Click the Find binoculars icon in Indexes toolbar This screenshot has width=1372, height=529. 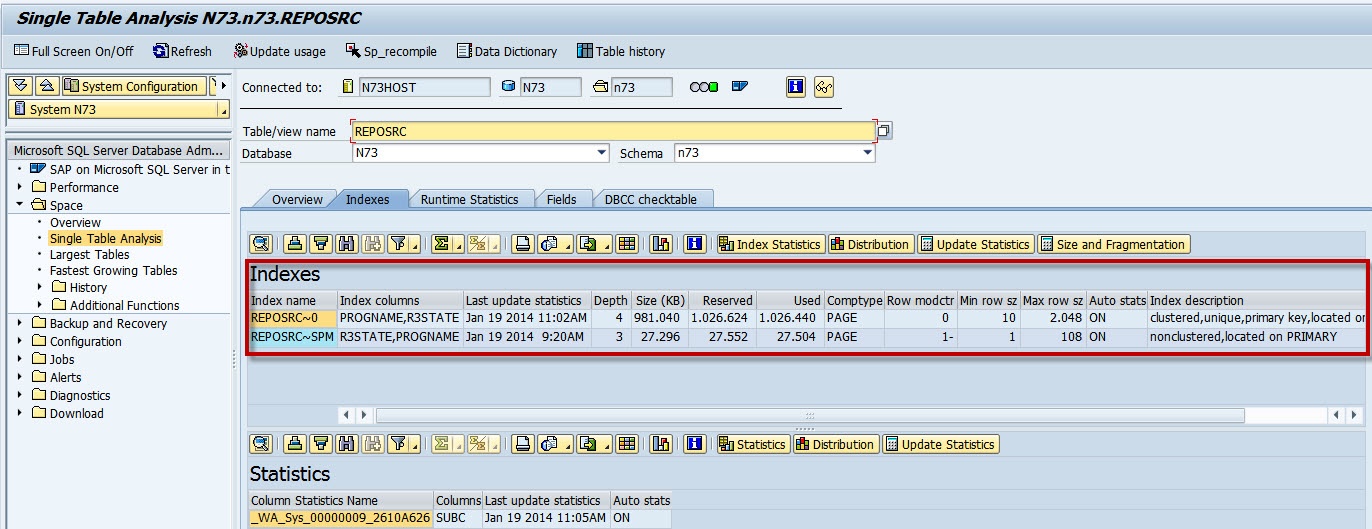click(346, 244)
